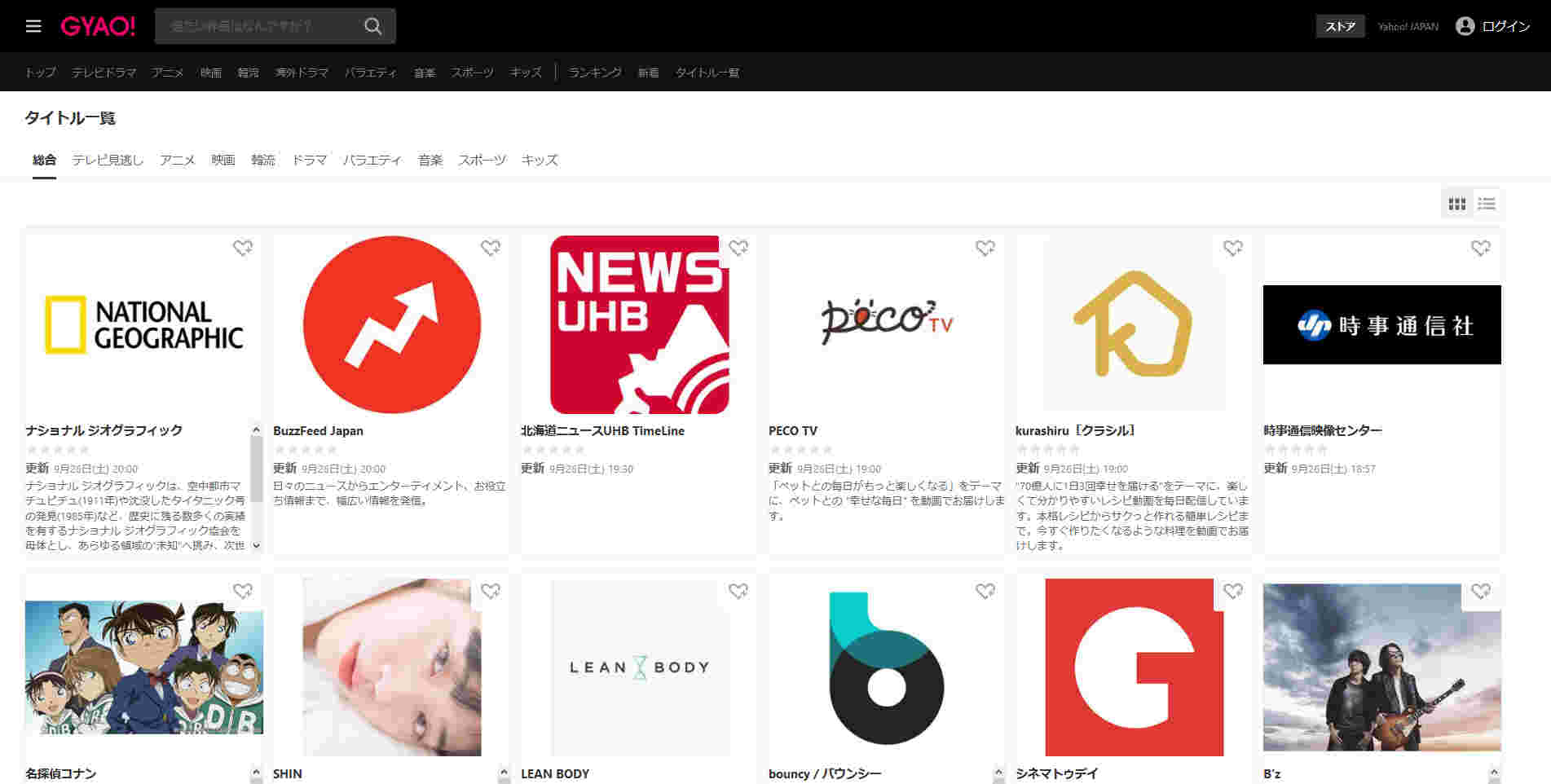Image resolution: width=1551 pixels, height=784 pixels.
Task: Open ナショナル ジオグラフィック title link
Action: tap(104, 430)
